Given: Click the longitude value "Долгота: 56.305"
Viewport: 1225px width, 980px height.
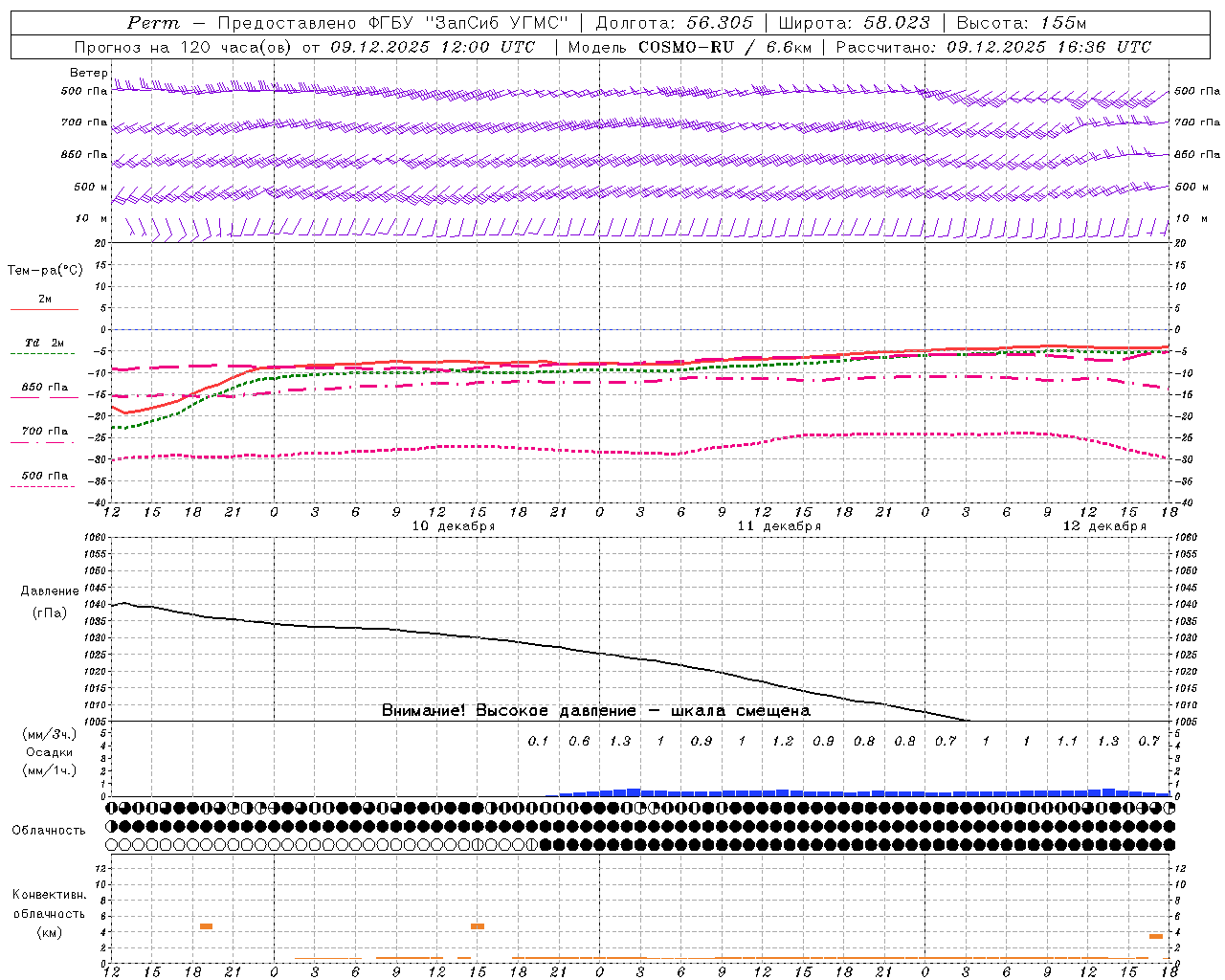Looking at the screenshot, I should (x=674, y=23).
